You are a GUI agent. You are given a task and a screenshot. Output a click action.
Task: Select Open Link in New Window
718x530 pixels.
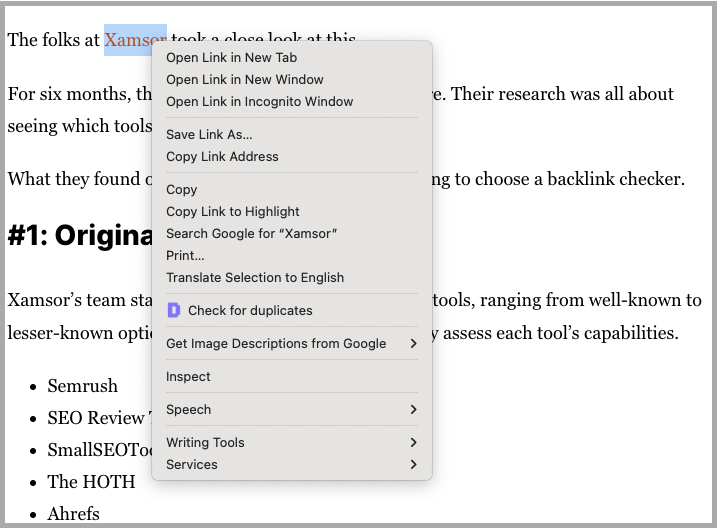tap(292, 80)
